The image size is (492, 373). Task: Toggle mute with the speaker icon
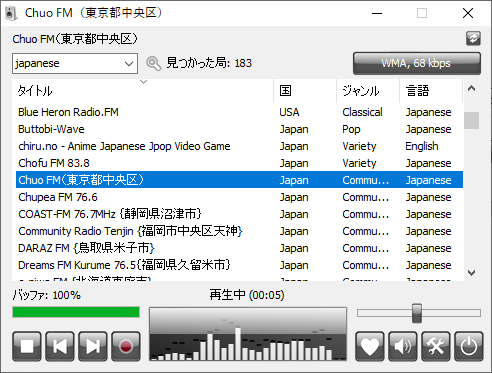(402, 346)
